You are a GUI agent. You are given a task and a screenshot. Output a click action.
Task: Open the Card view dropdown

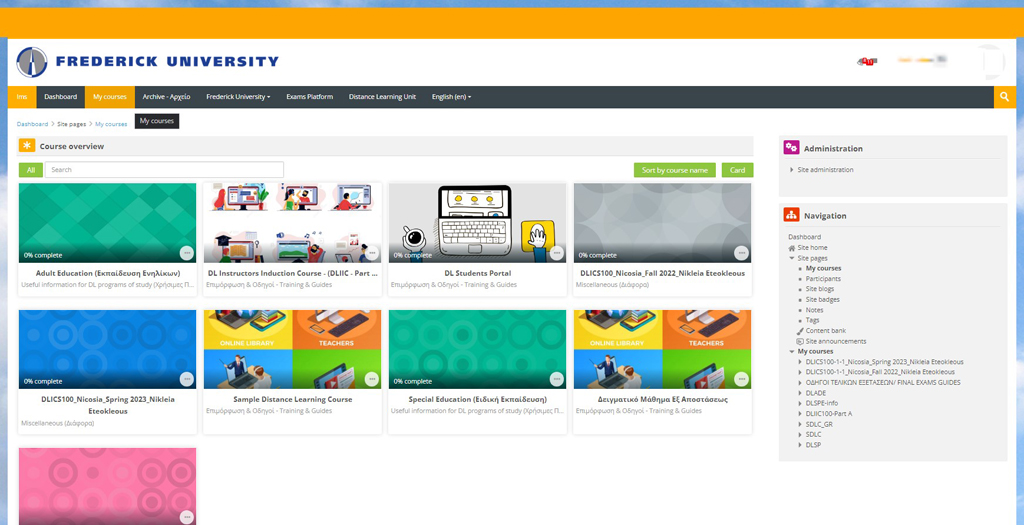tap(737, 170)
